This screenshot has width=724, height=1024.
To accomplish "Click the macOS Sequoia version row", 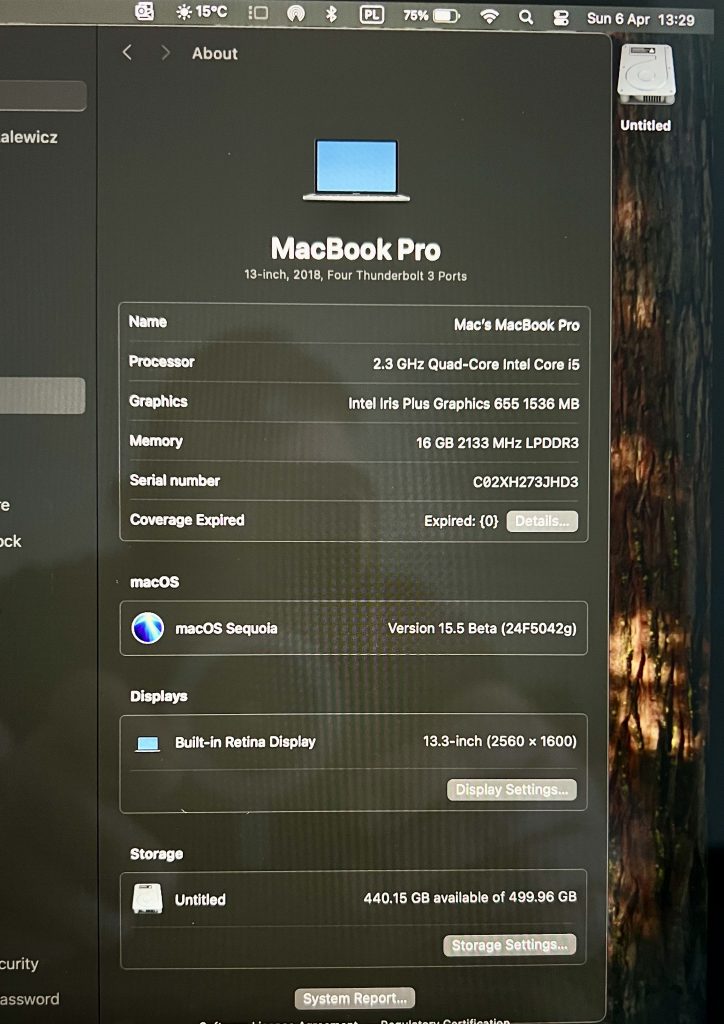I will [353, 629].
